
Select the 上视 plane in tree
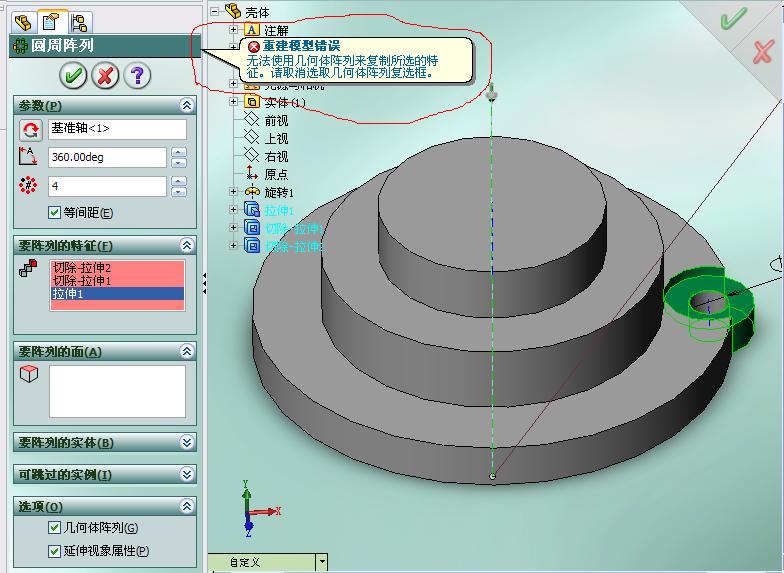[x=276, y=138]
